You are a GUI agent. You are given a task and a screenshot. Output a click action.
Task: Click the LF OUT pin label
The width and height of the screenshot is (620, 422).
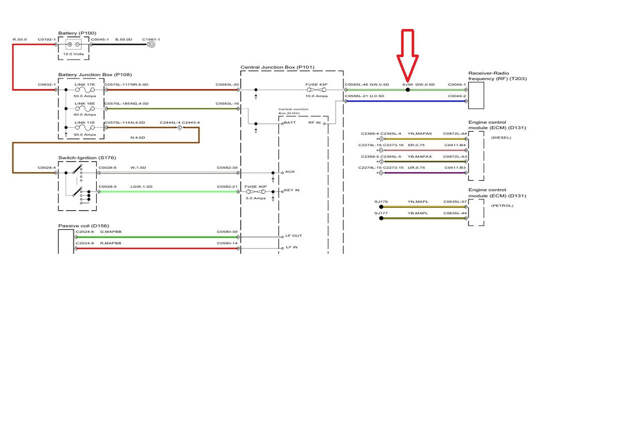pyautogui.click(x=293, y=236)
